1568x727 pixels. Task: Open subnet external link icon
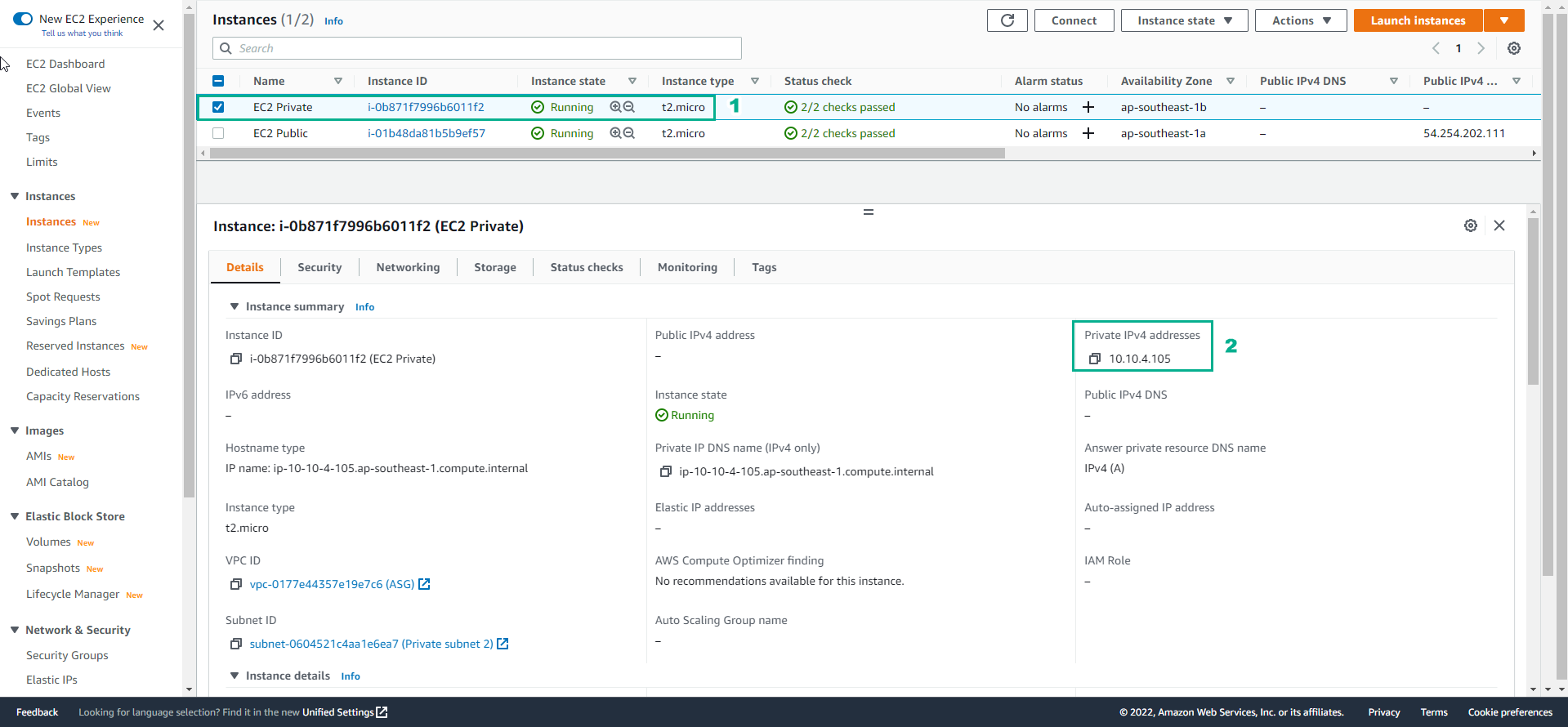tap(503, 644)
